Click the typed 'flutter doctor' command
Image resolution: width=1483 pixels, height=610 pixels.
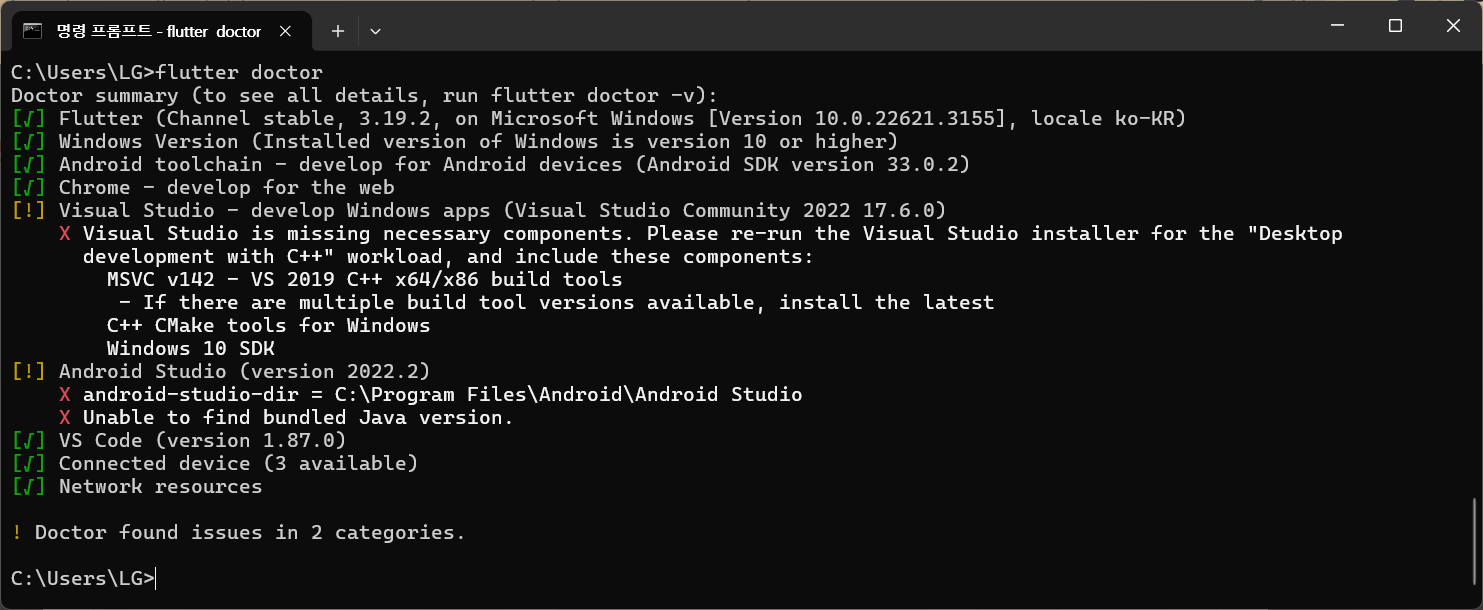point(239,73)
